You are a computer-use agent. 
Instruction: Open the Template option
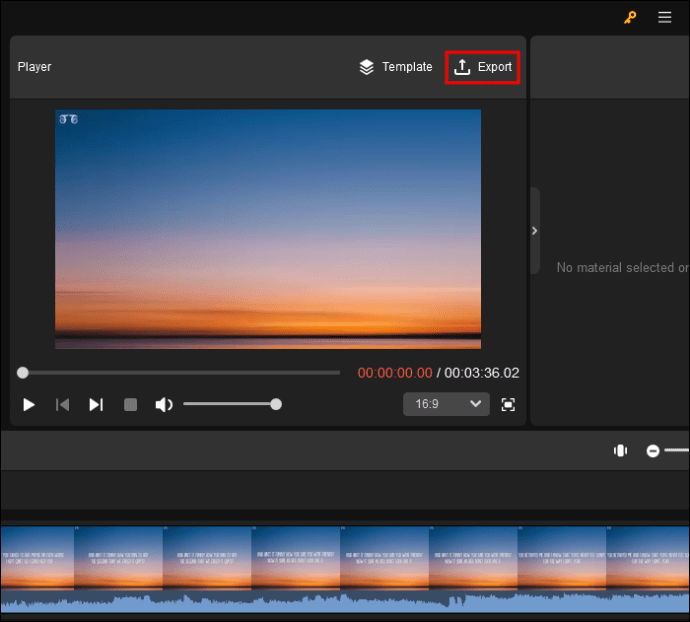click(396, 67)
